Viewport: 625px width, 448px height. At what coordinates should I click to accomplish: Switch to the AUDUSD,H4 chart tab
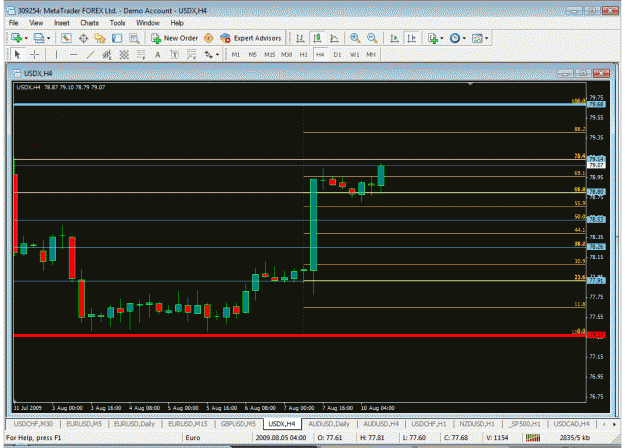[381, 424]
